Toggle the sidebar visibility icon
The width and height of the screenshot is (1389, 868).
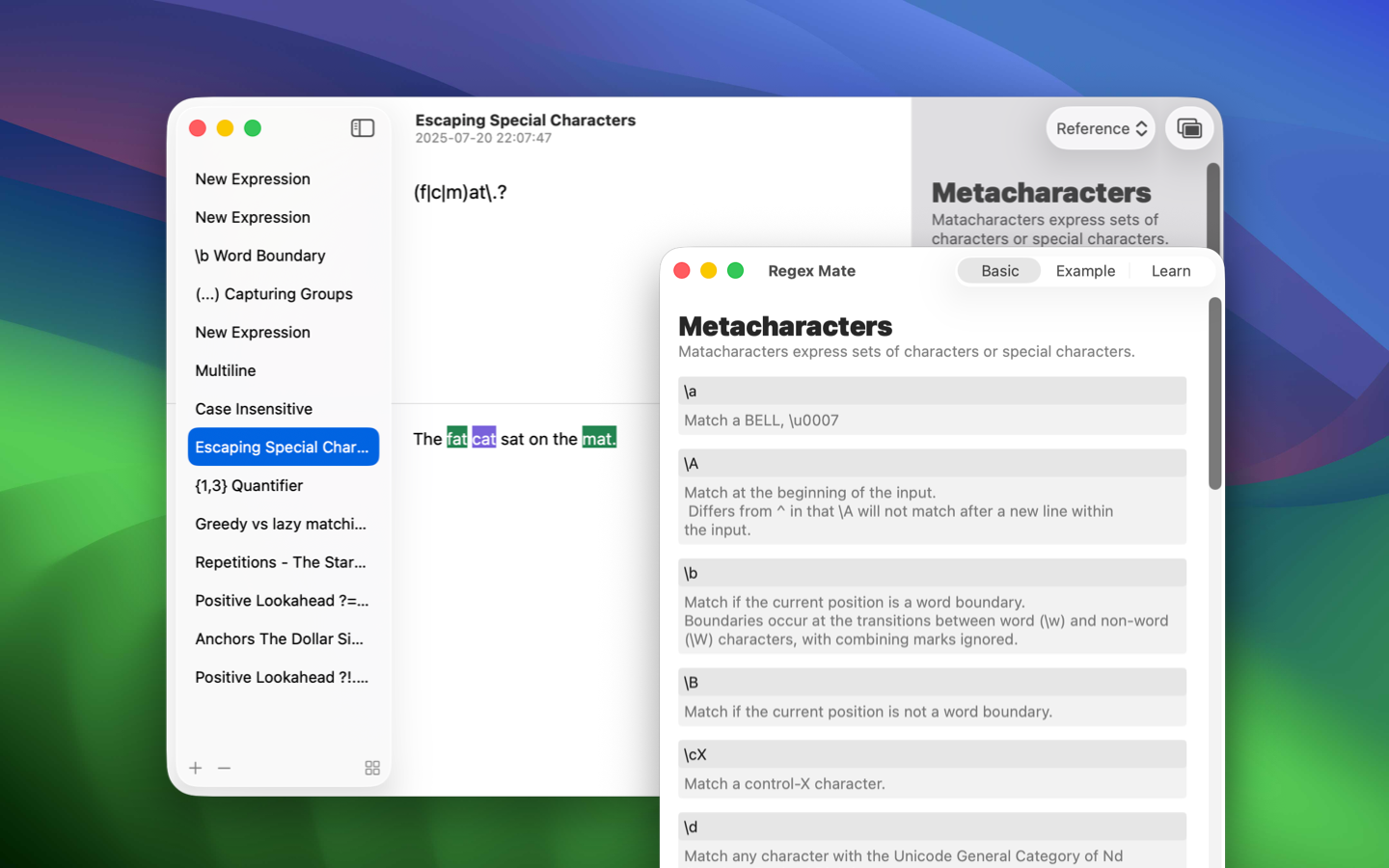(362, 128)
